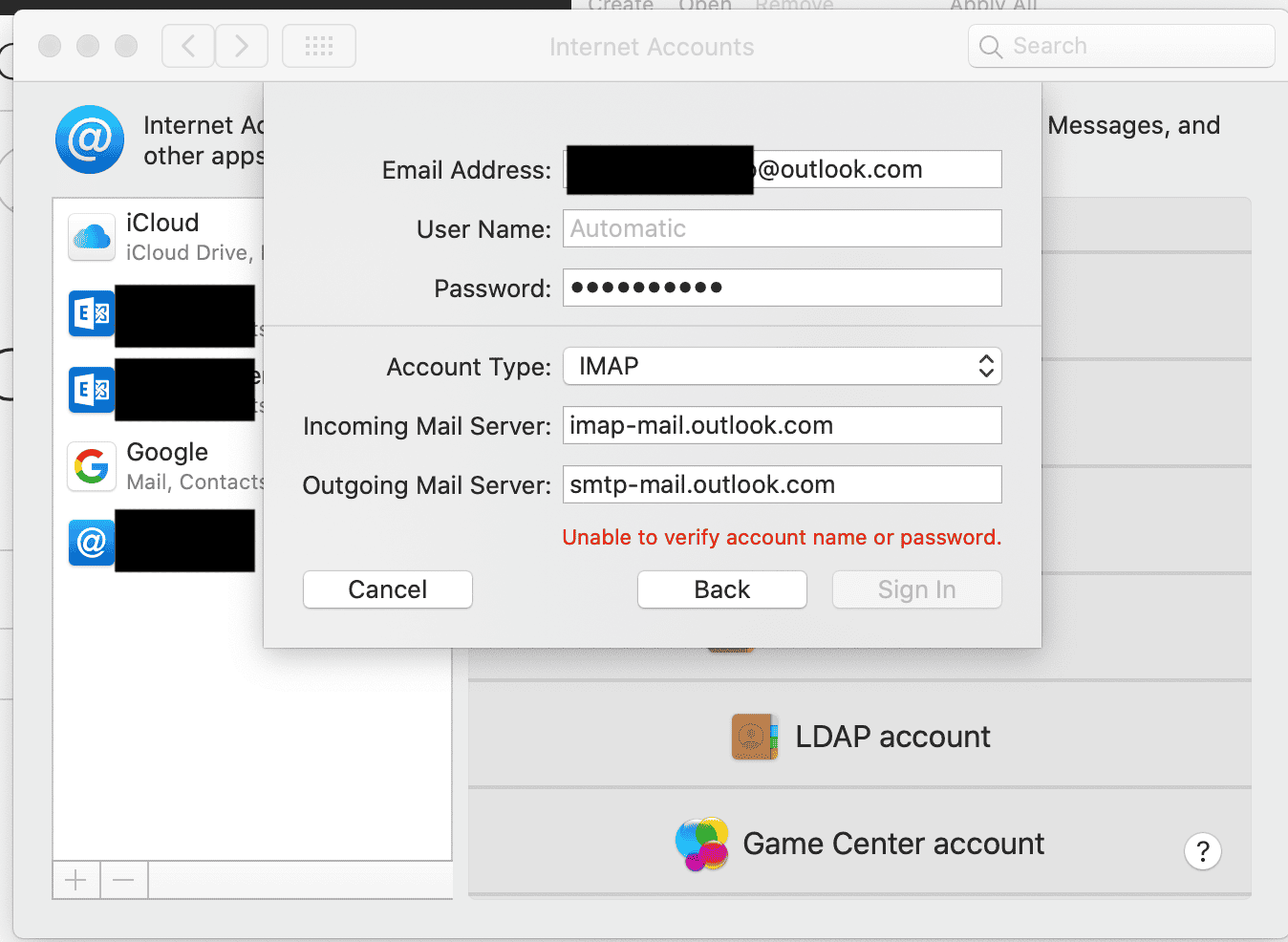Viewport: 1288px width, 942px height.
Task: Navigate back with the left arrow
Action: [x=187, y=45]
